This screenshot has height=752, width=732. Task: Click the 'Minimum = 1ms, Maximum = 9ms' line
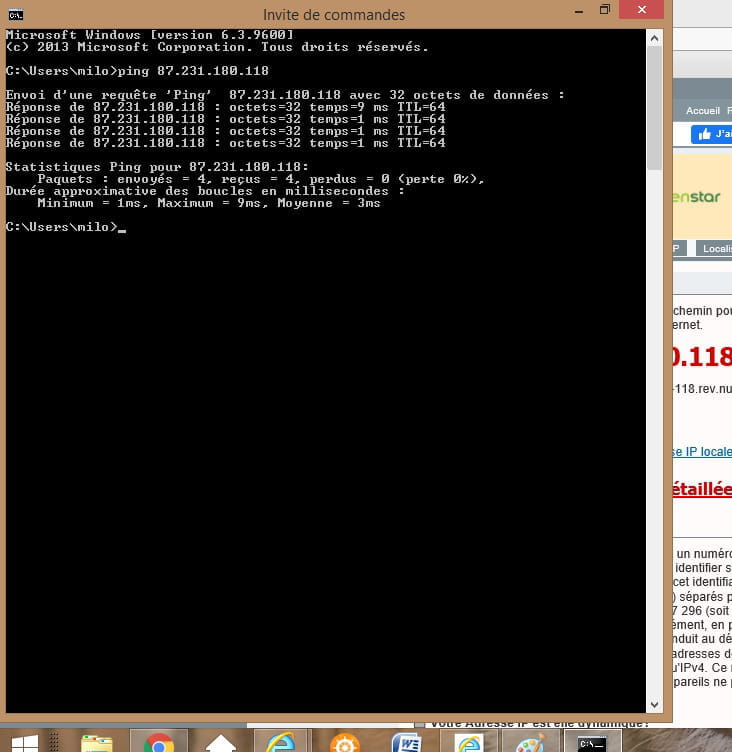click(x=209, y=203)
